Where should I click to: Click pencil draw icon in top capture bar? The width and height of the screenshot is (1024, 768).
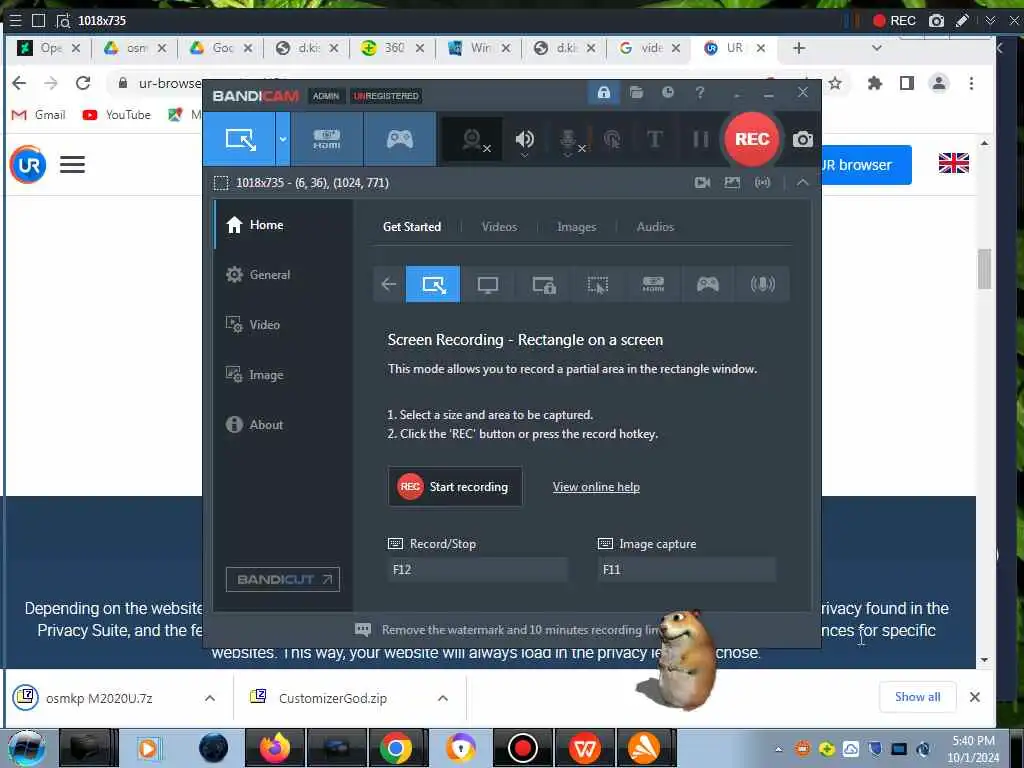coord(962,21)
